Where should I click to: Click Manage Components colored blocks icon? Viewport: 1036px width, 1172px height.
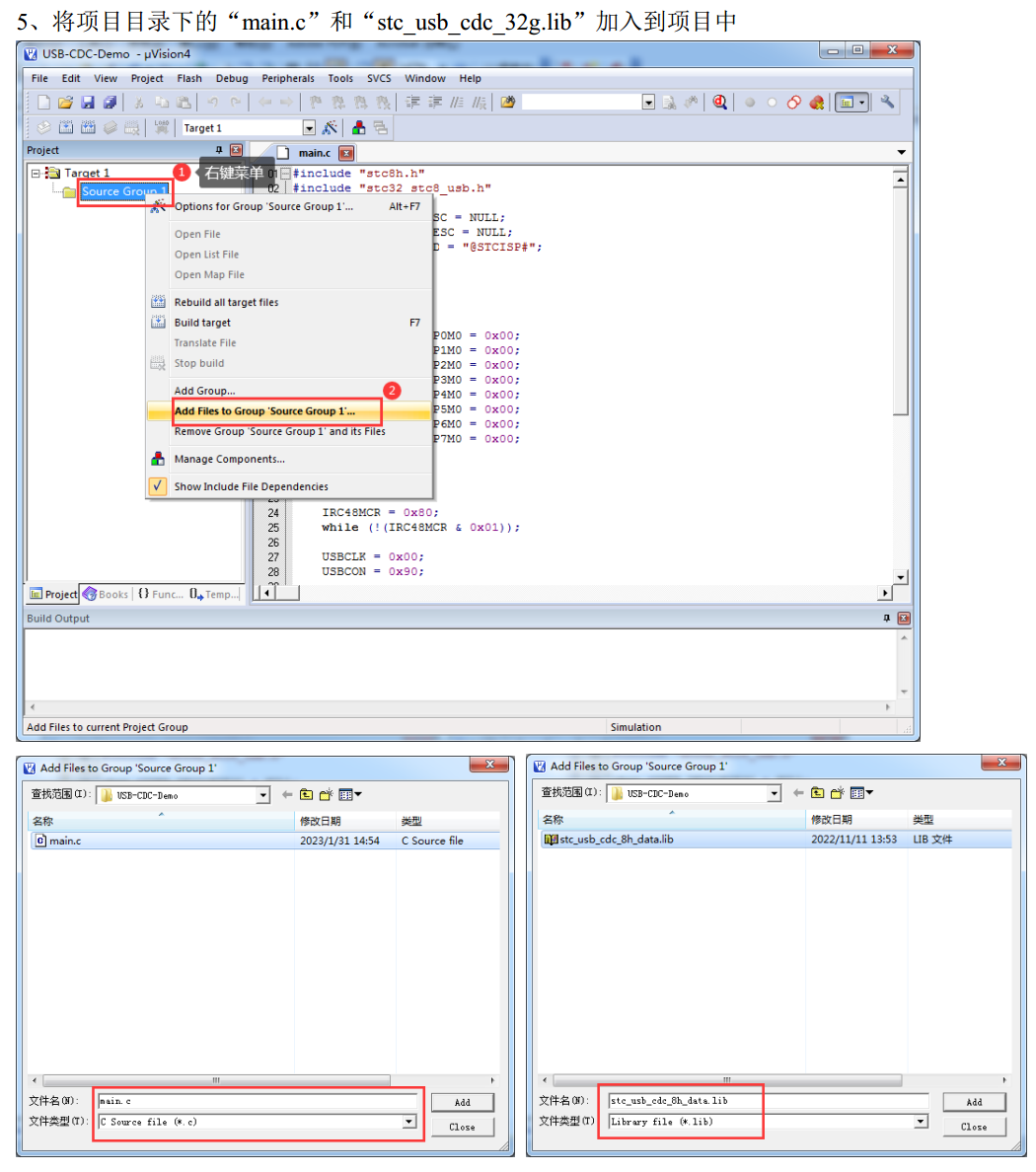(x=359, y=128)
